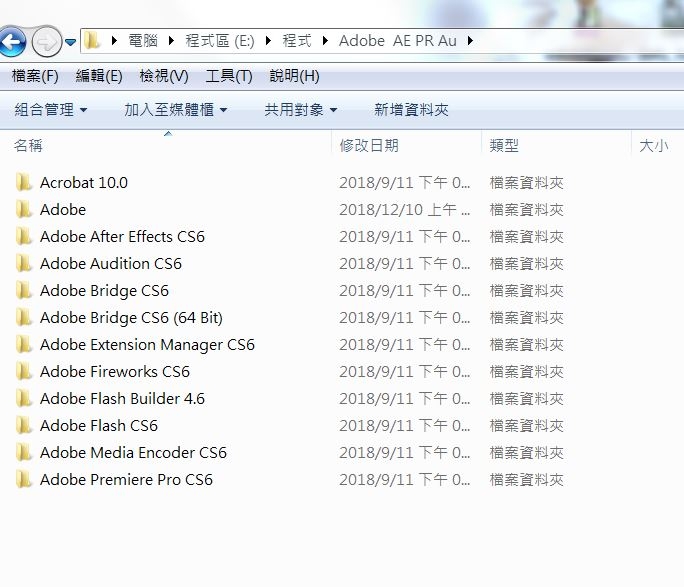Viewport: 684px width, 587px height.
Task: Click the Acrobat 10.0 folder icon
Action: (x=24, y=182)
